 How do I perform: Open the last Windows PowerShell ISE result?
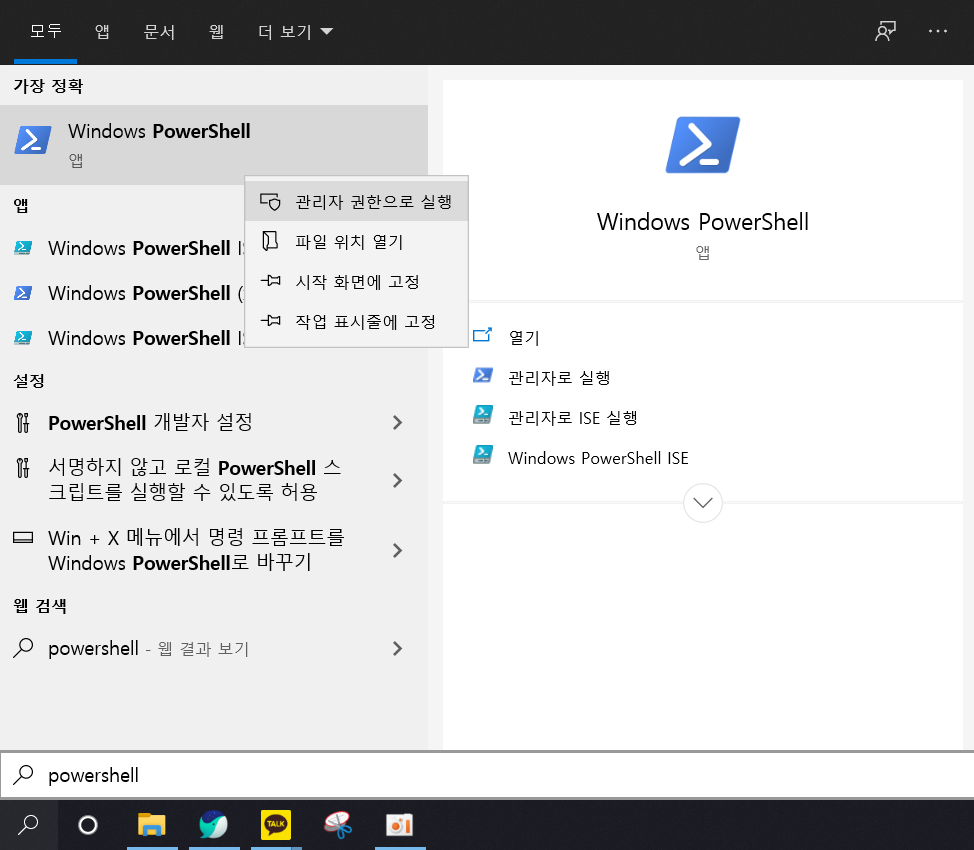tap(123, 338)
